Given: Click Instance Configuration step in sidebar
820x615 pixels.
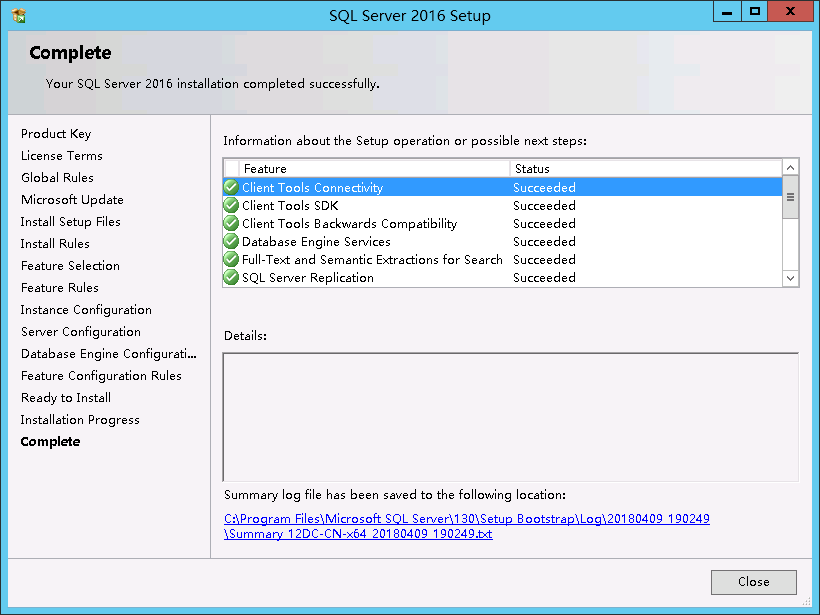Looking at the screenshot, I should click(86, 310).
